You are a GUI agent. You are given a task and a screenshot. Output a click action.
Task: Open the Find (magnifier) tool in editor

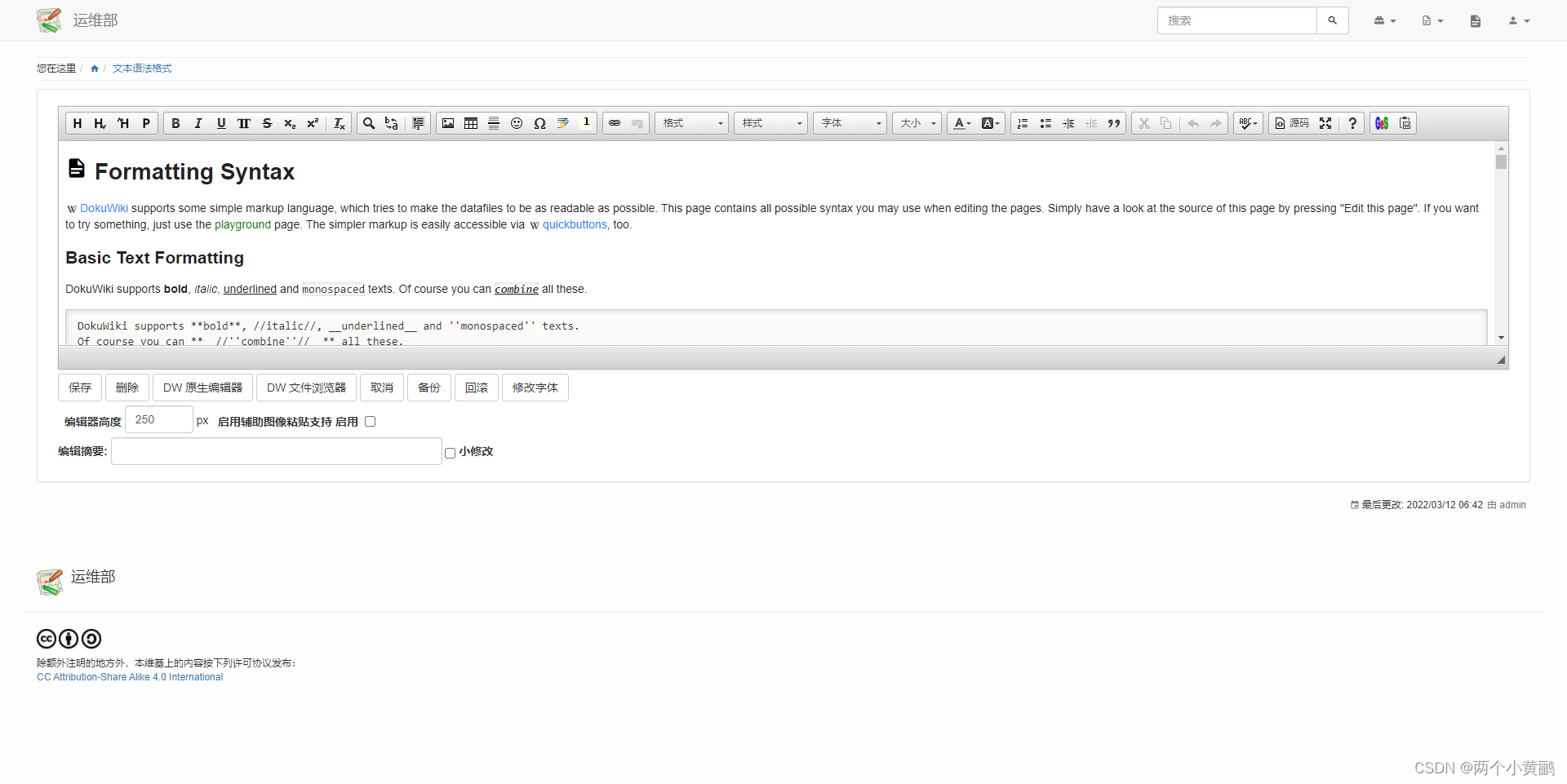point(369,123)
